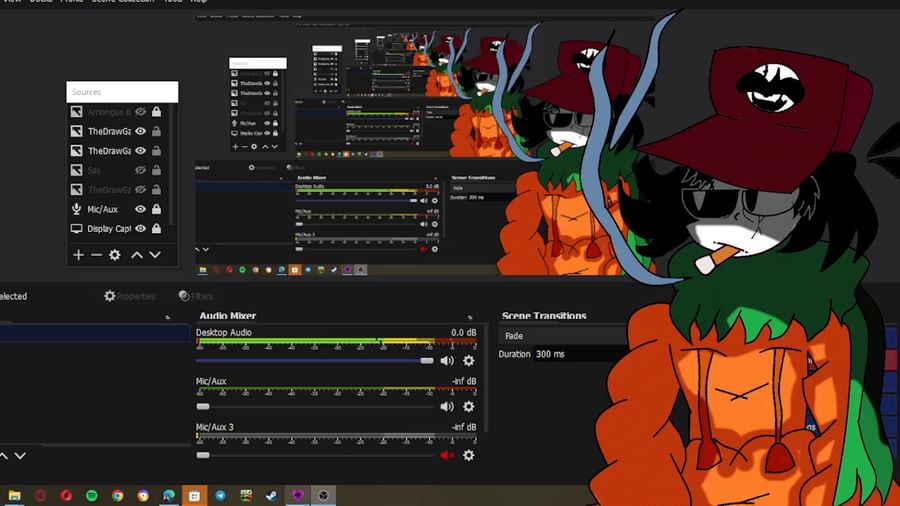The width and height of the screenshot is (900, 506).
Task: Click the microphone icon of the Mic/Aux source
Action: 76,209
